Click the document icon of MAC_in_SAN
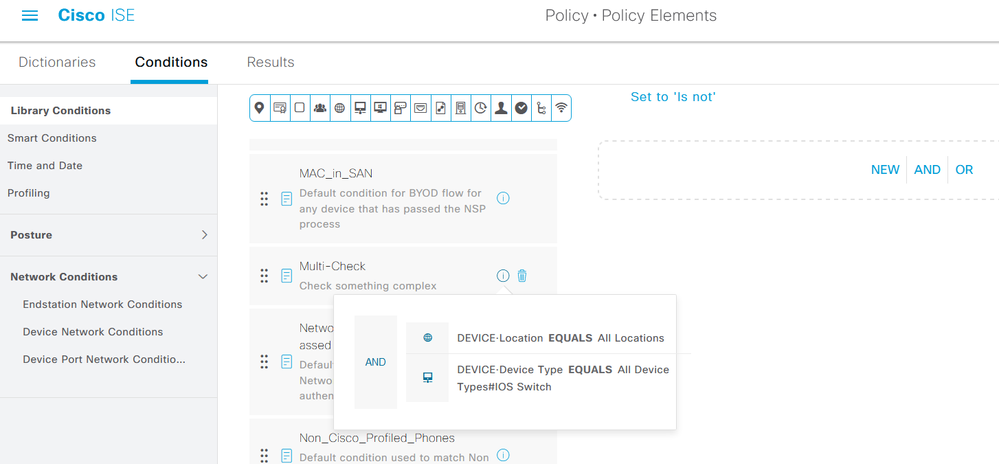This screenshot has width=999, height=464. [x=287, y=198]
